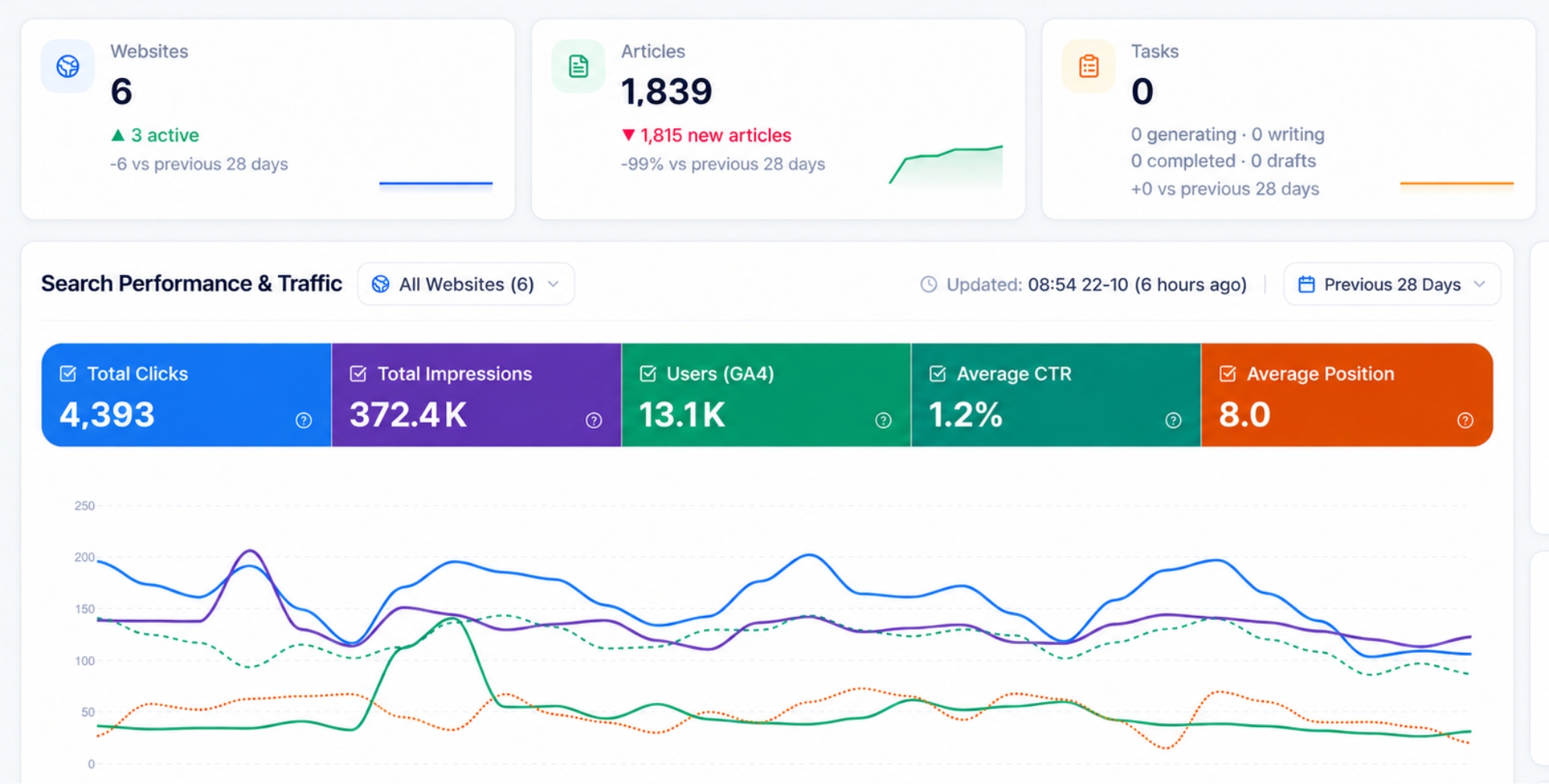Toggle the Average CTR checkbox
The height and width of the screenshot is (784, 1549).
point(937,374)
